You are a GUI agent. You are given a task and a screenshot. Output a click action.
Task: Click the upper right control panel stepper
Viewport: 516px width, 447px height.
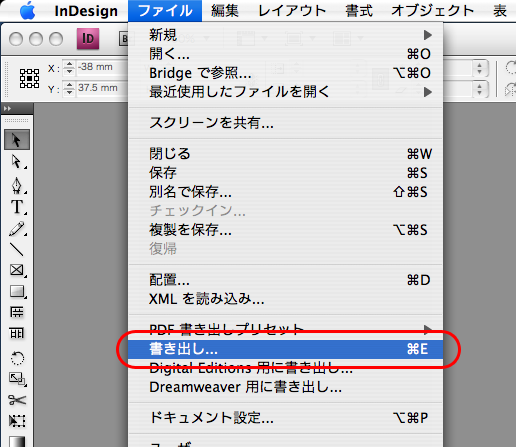[480, 68]
